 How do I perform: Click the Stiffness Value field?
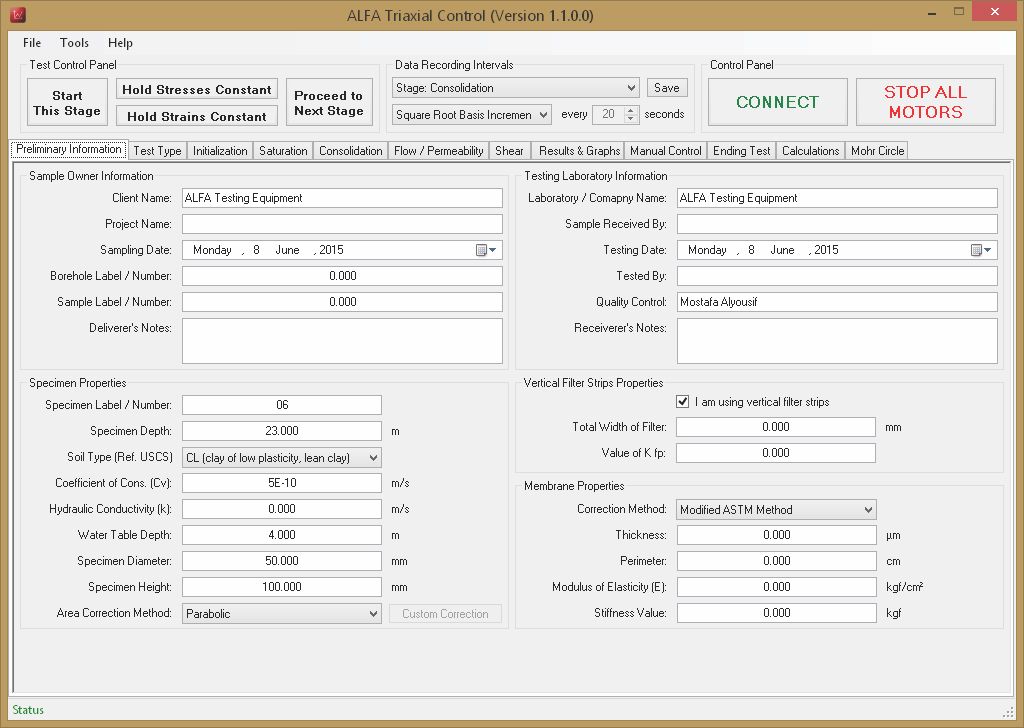[776, 612]
